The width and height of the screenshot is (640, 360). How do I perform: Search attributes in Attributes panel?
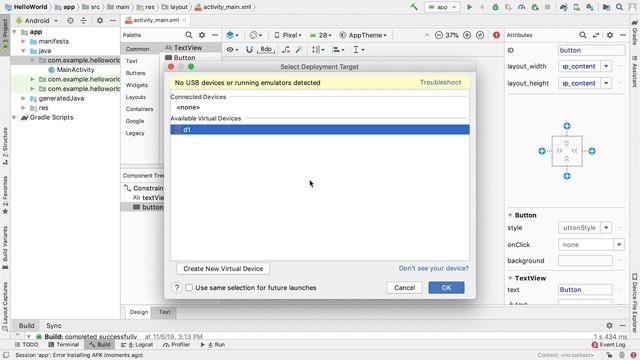click(583, 35)
